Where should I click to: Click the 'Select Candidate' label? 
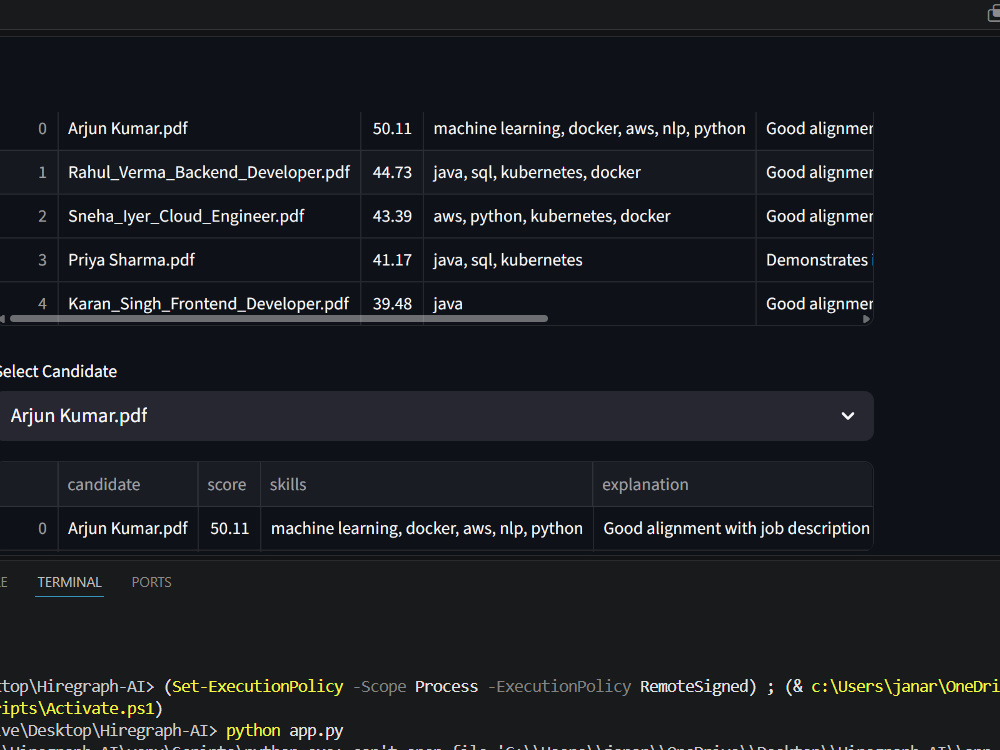(x=58, y=372)
